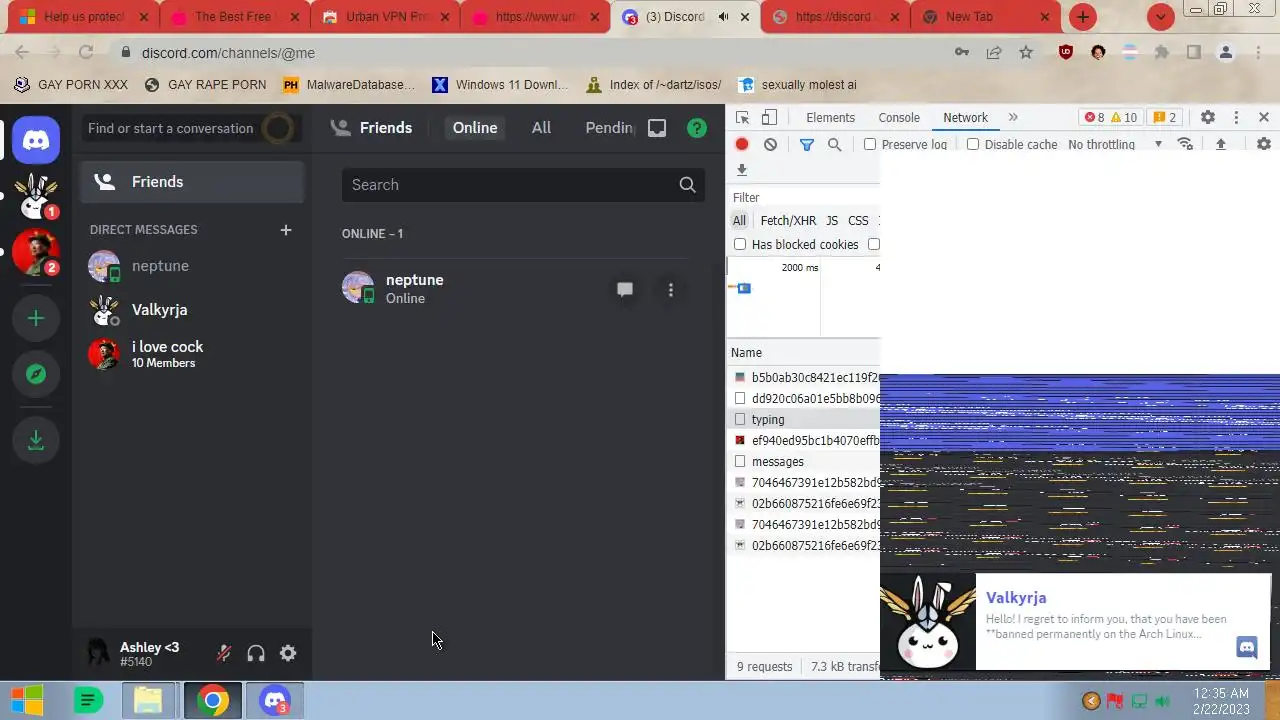Select the Online friends tab
Viewport: 1280px width, 720px height.
click(x=475, y=128)
